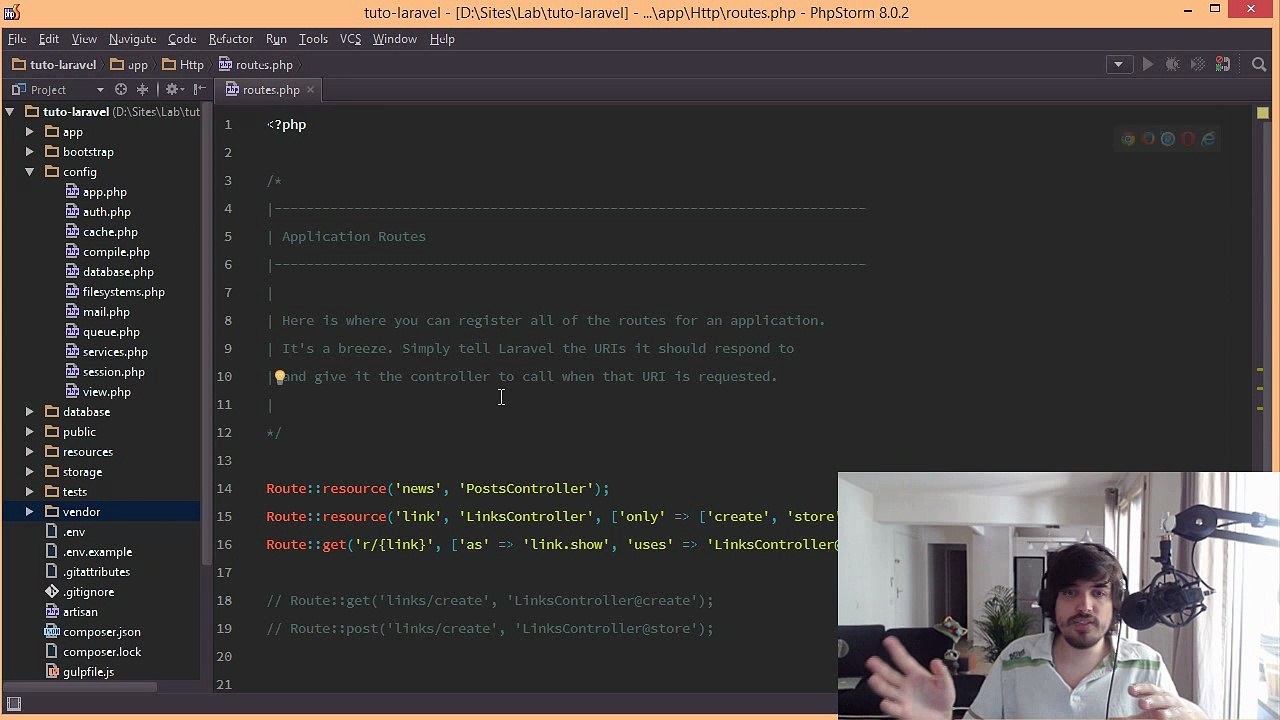Open file in Opera browser icon

pos(1188,139)
